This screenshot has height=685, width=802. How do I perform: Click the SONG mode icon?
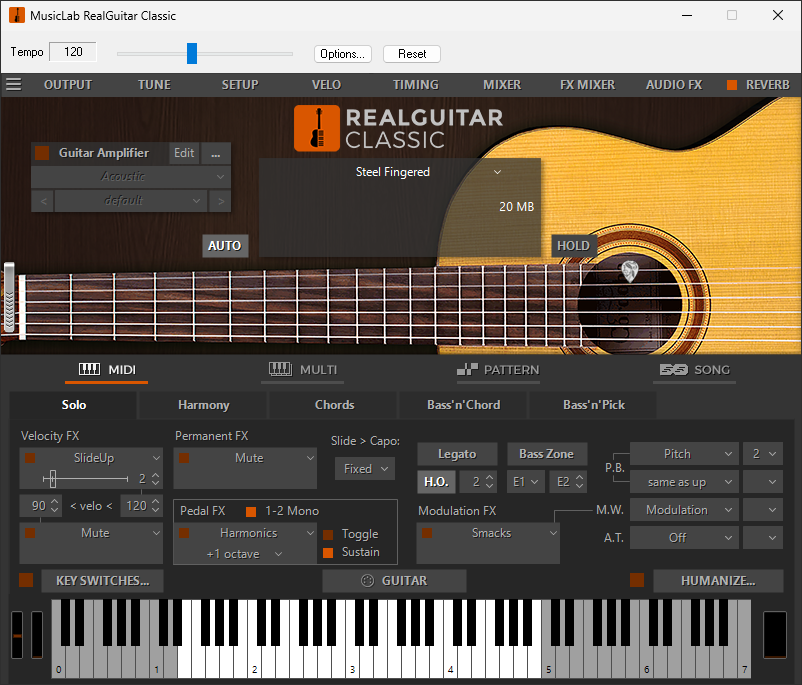tap(674, 369)
